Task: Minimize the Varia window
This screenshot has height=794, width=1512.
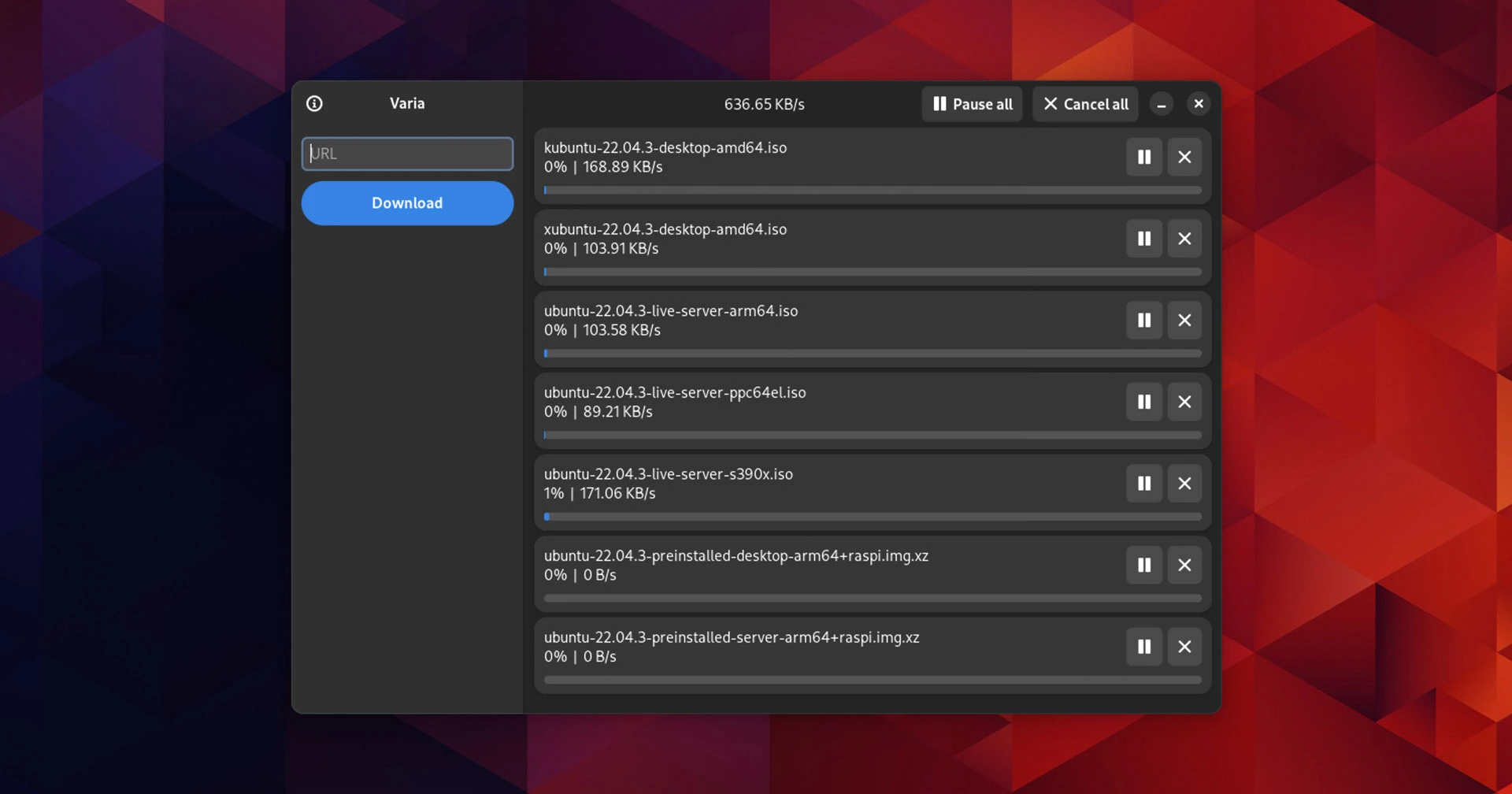Action: tap(1162, 104)
